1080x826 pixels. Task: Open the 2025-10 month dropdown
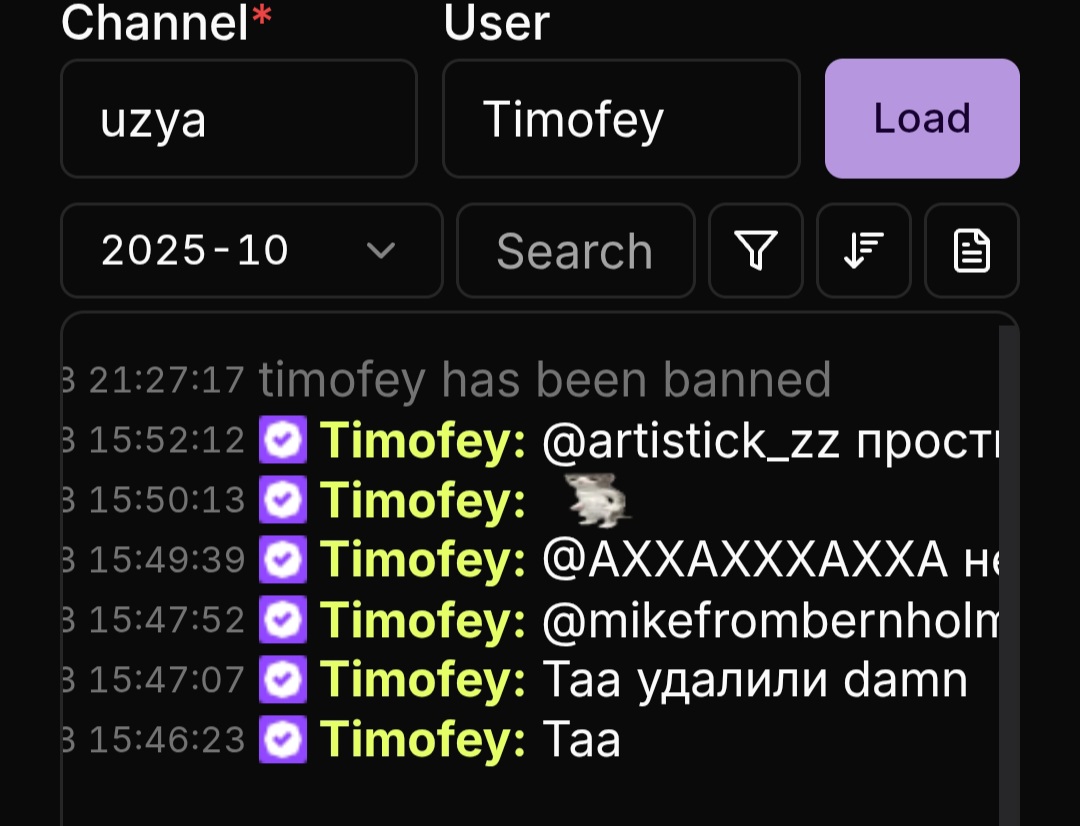click(251, 251)
